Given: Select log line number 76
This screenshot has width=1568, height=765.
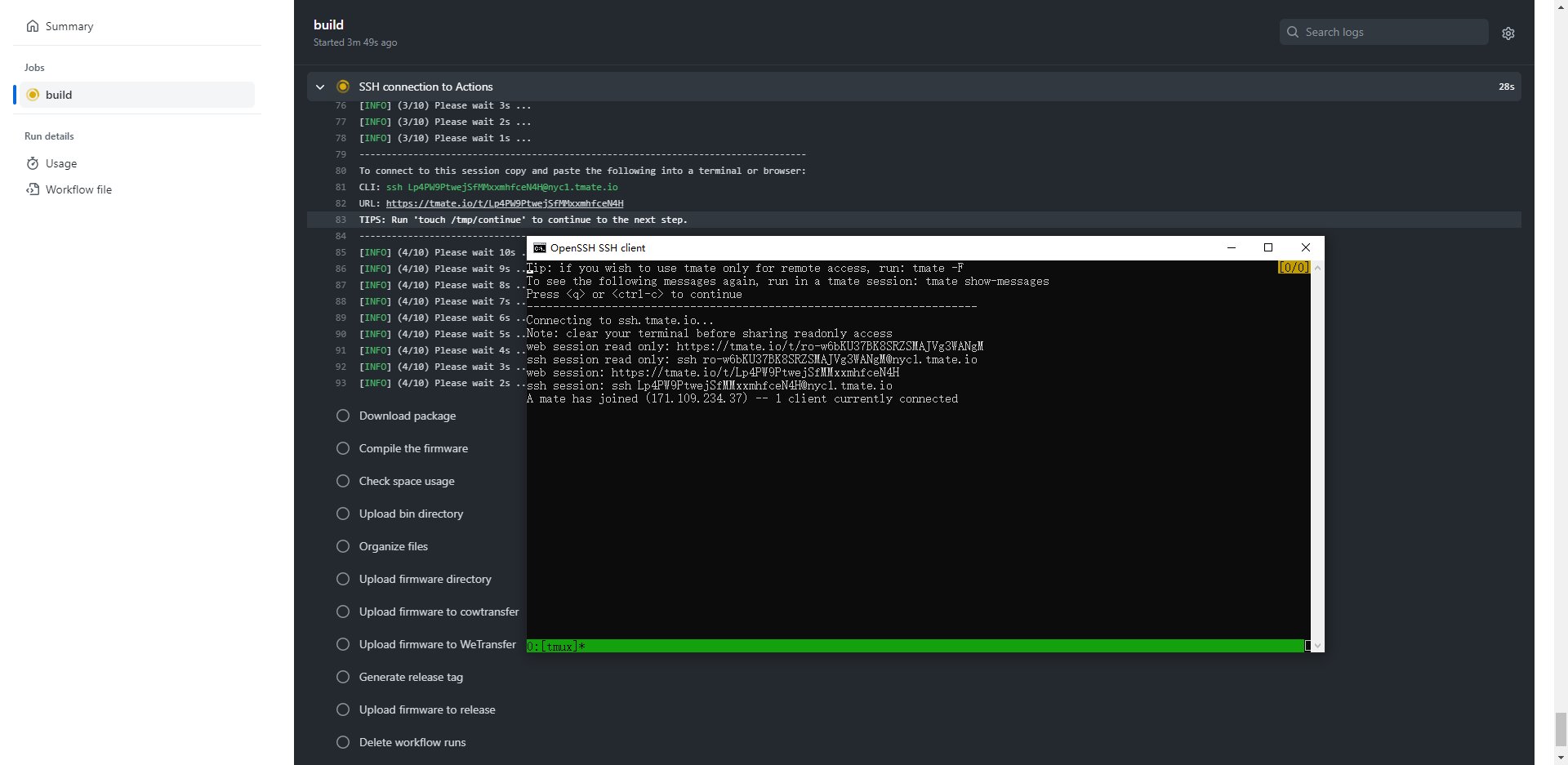Looking at the screenshot, I should click(x=341, y=105).
